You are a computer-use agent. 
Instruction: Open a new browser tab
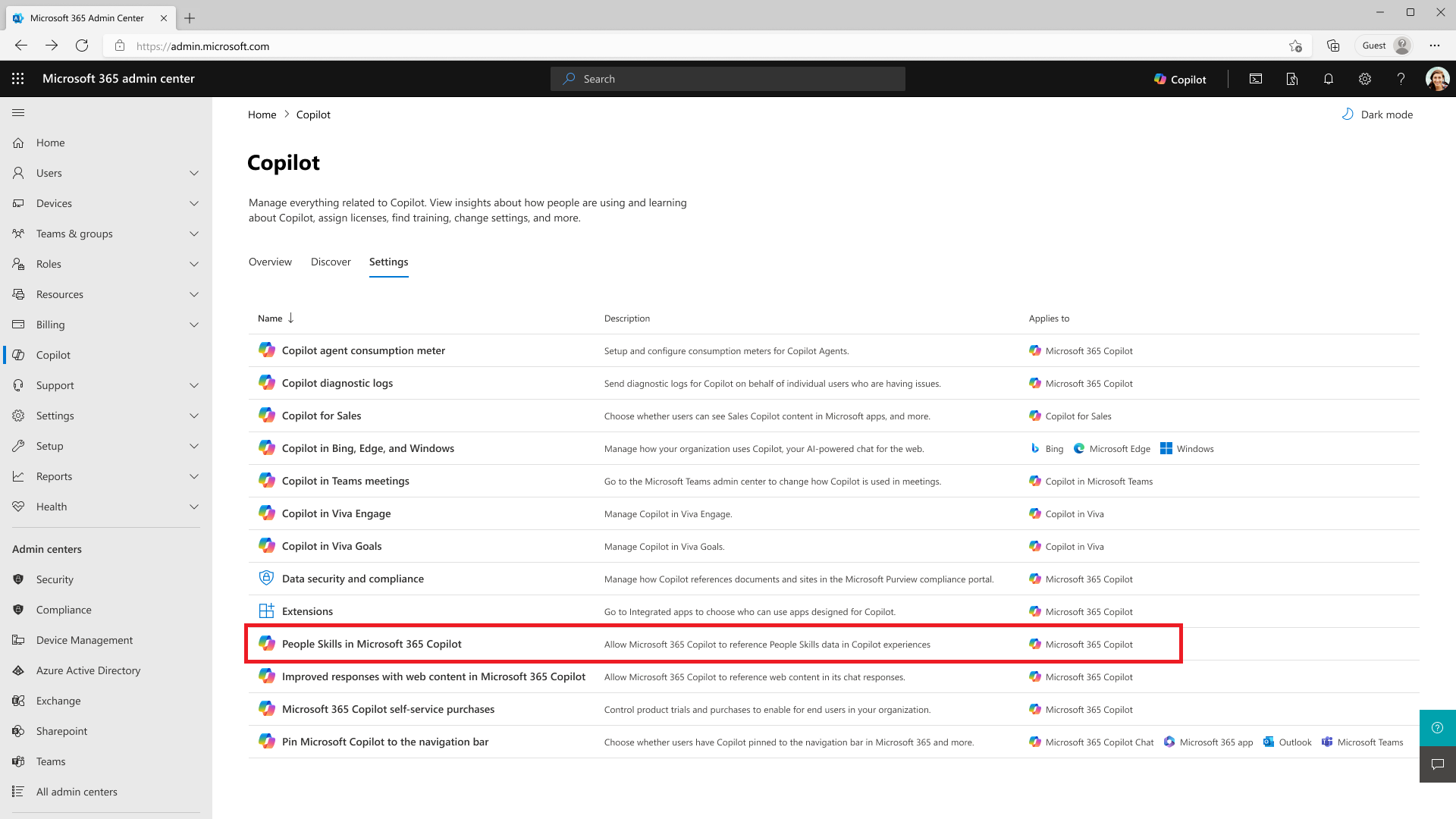pos(190,18)
